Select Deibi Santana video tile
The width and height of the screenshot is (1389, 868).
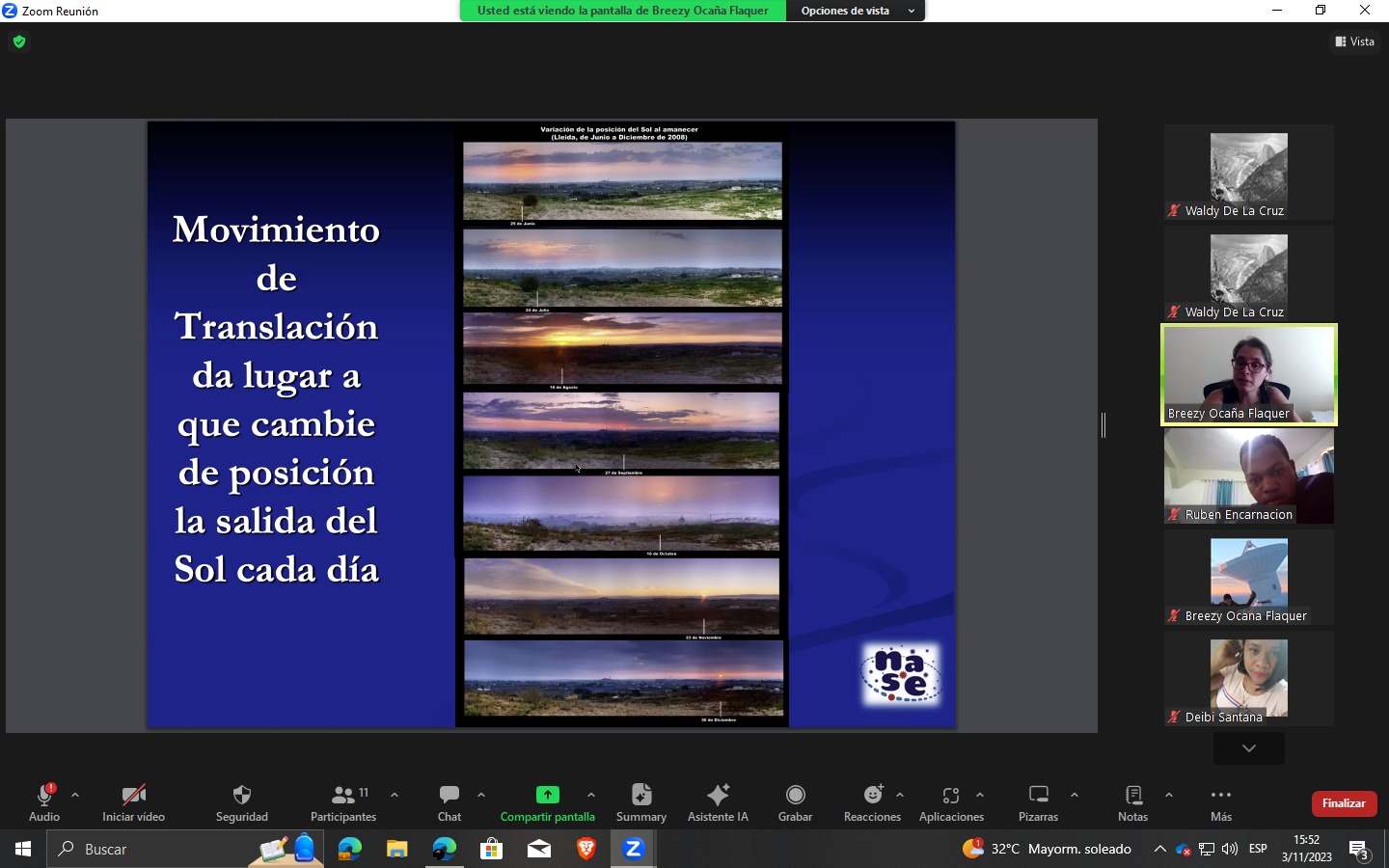[x=1249, y=679]
